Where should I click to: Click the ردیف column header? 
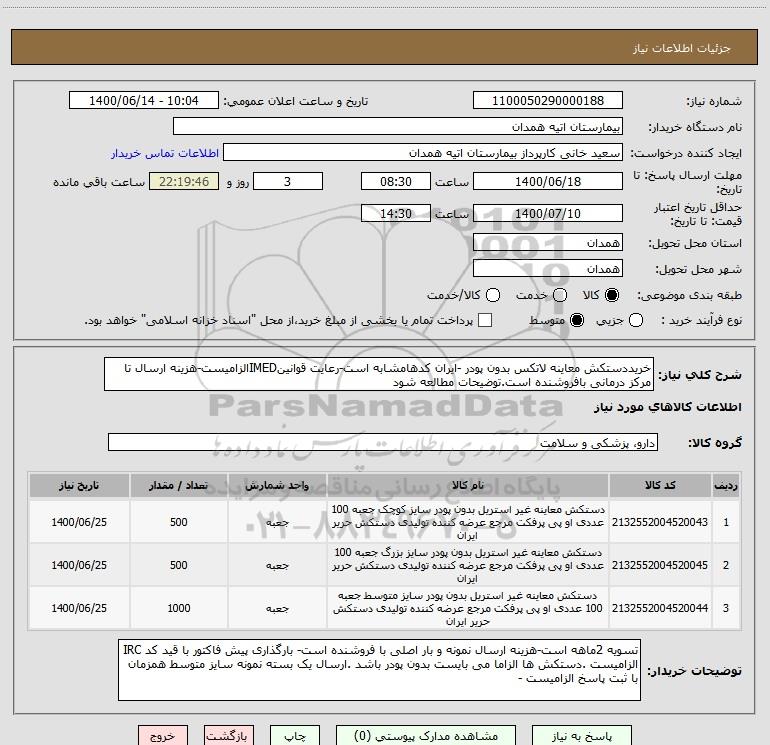[x=726, y=485]
